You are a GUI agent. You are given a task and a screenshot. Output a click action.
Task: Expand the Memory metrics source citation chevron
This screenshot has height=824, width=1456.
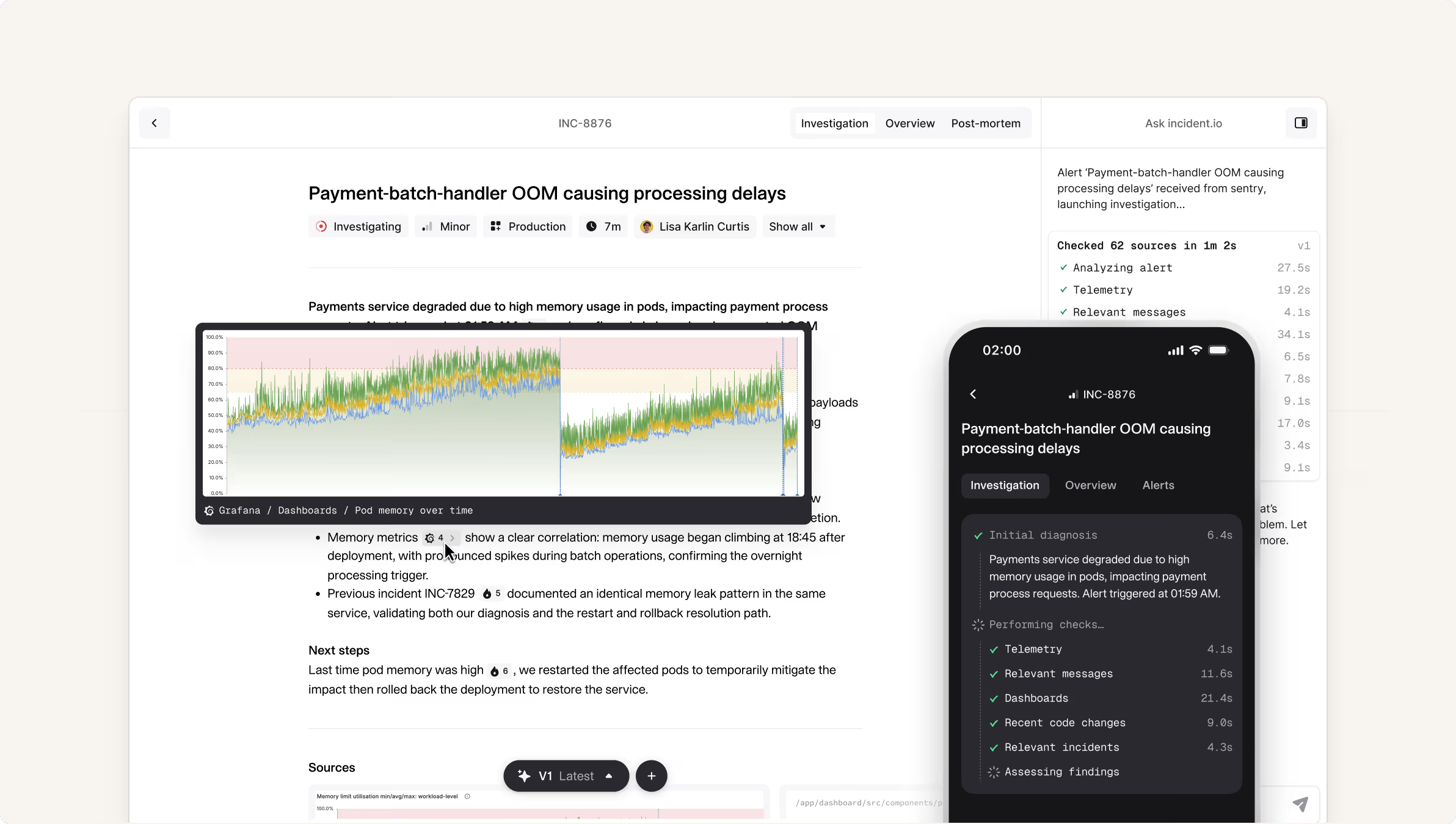(x=452, y=538)
